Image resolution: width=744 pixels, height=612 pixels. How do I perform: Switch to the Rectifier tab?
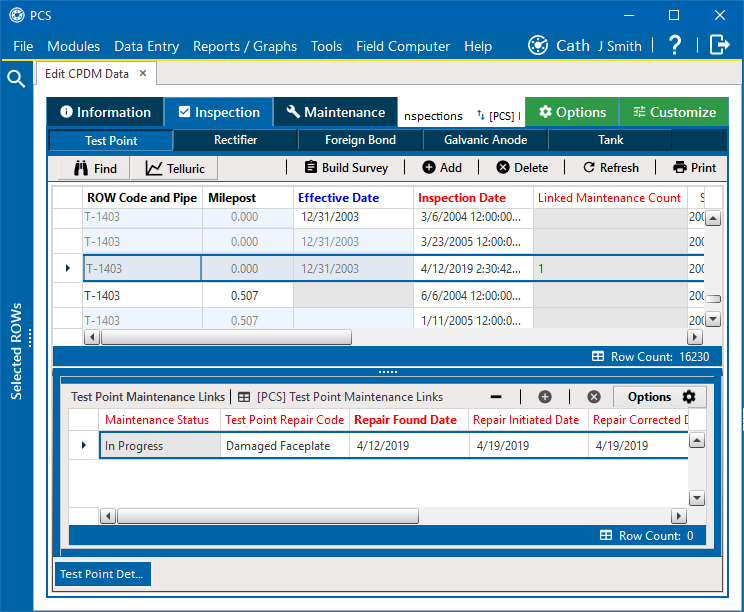pyautogui.click(x=236, y=140)
